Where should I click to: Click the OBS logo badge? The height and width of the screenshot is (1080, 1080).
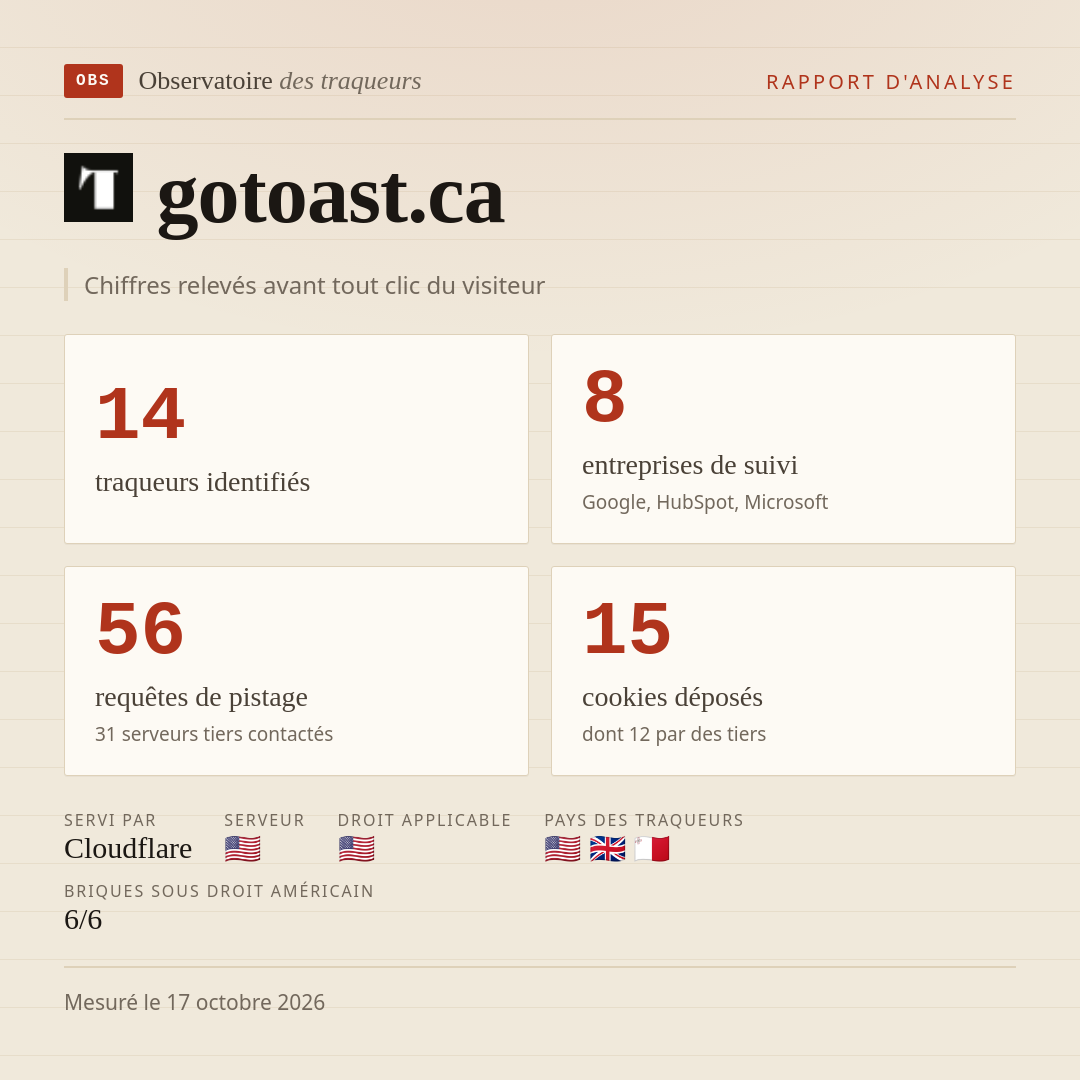[x=94, y=81]
